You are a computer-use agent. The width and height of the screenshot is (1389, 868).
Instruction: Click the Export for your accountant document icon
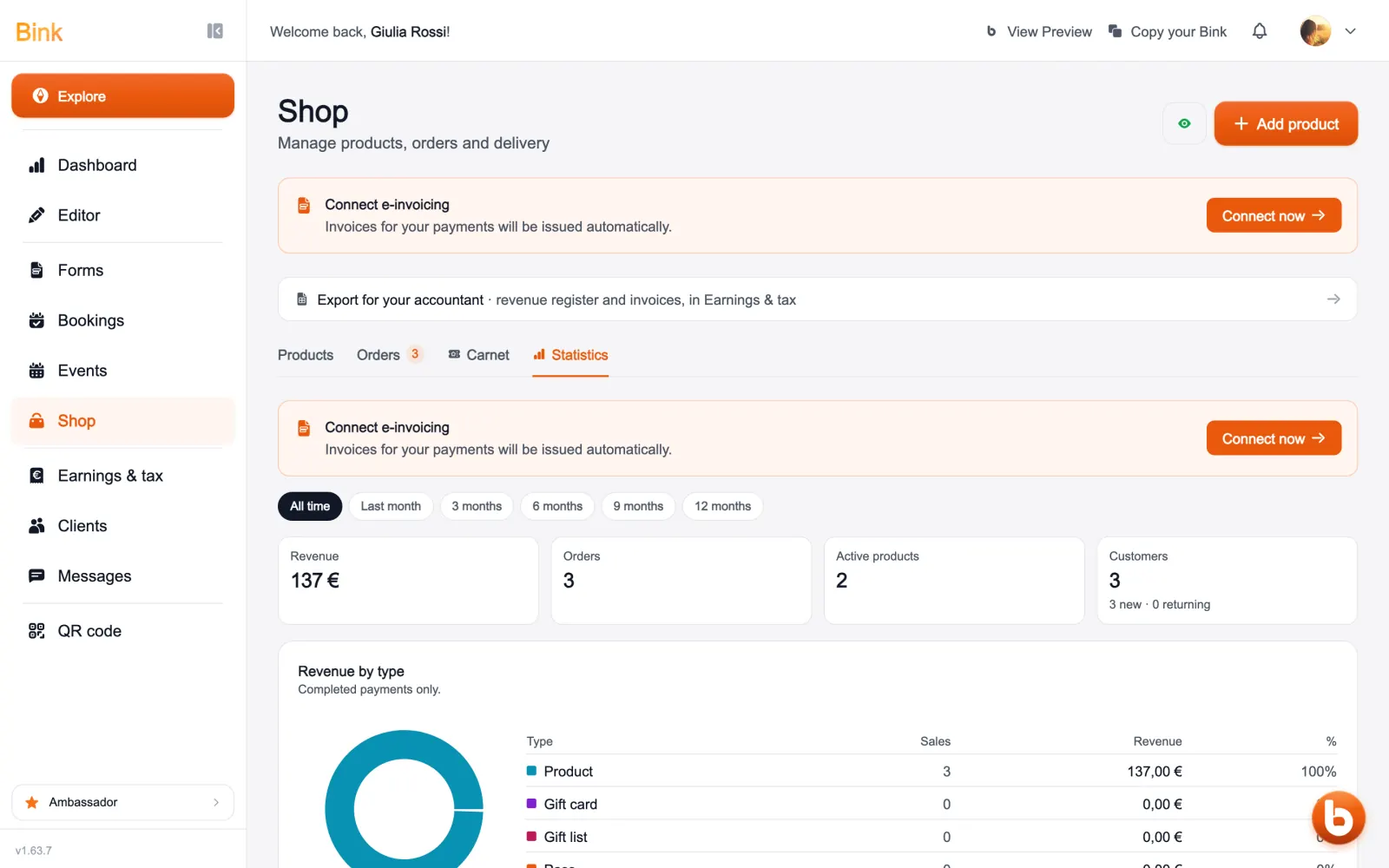click(x=302, y=299)
